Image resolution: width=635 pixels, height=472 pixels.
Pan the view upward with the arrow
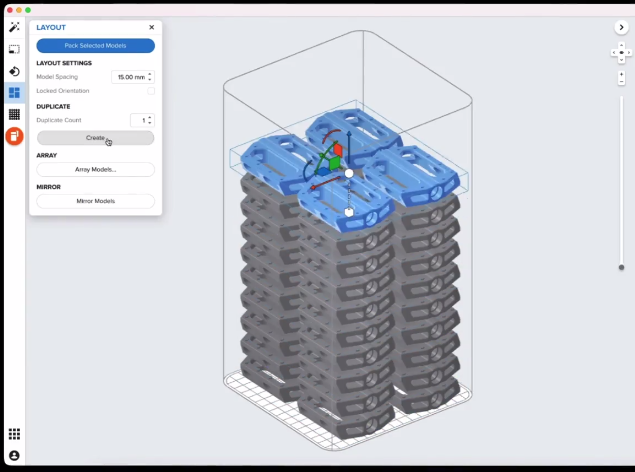622,45
